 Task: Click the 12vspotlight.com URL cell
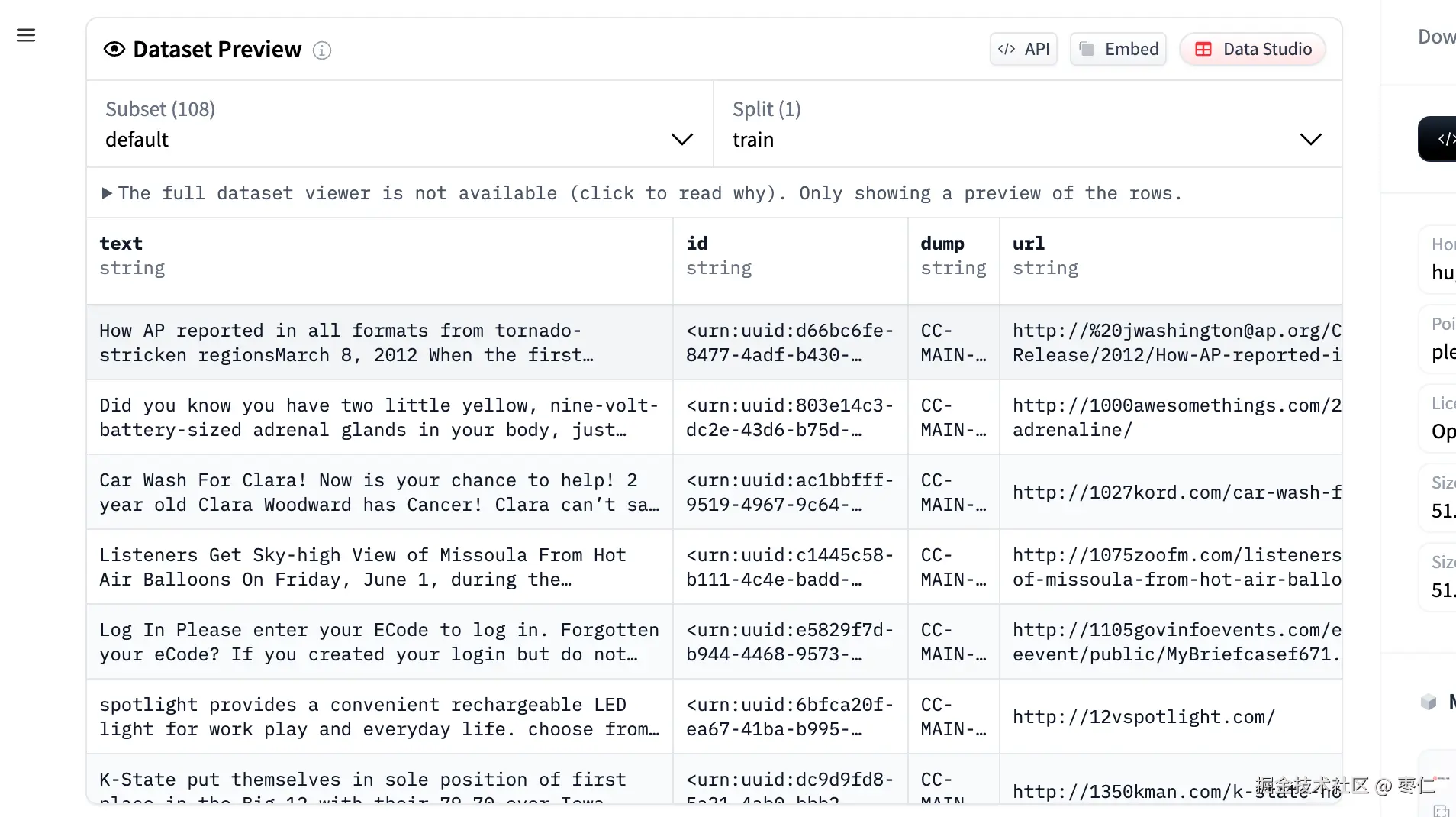(1143, 717)
